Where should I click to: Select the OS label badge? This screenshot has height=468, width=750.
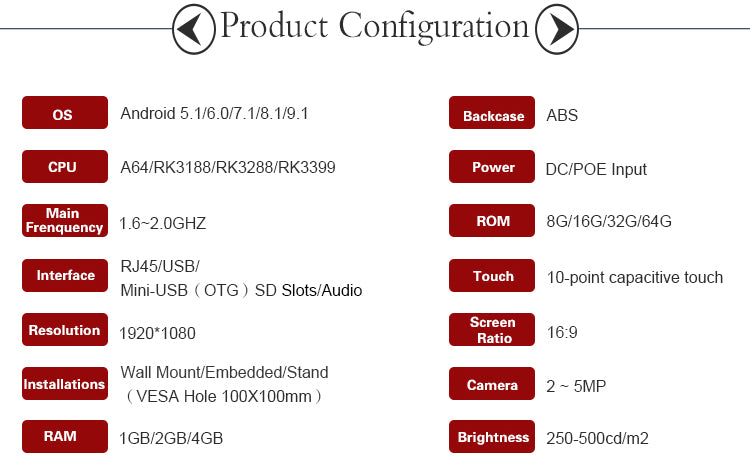pos(65,112)
